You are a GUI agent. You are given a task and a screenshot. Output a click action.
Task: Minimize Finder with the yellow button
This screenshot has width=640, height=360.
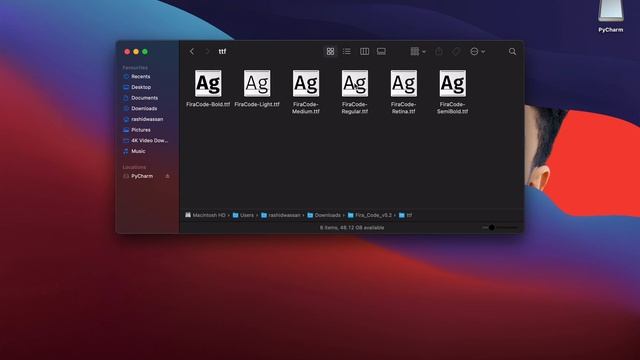pos(136,52)
